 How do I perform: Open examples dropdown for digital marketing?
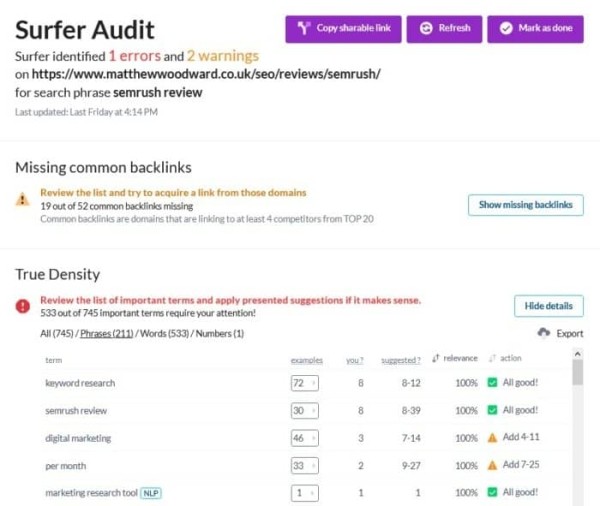(x=303, y=438)
